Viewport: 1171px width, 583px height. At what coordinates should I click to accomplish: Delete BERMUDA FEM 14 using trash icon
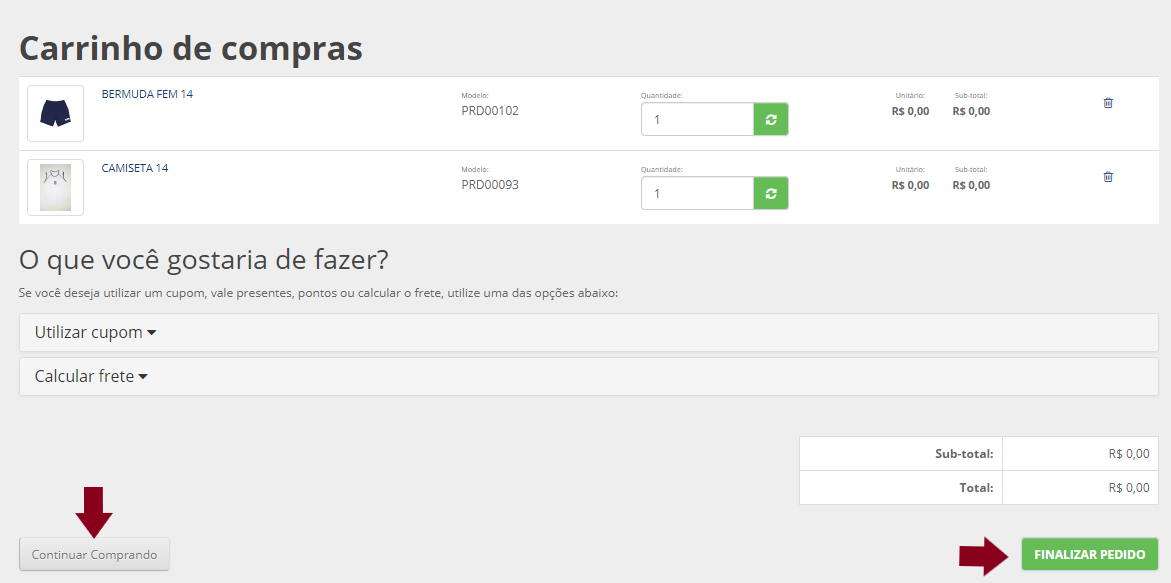coord(1108,103)
